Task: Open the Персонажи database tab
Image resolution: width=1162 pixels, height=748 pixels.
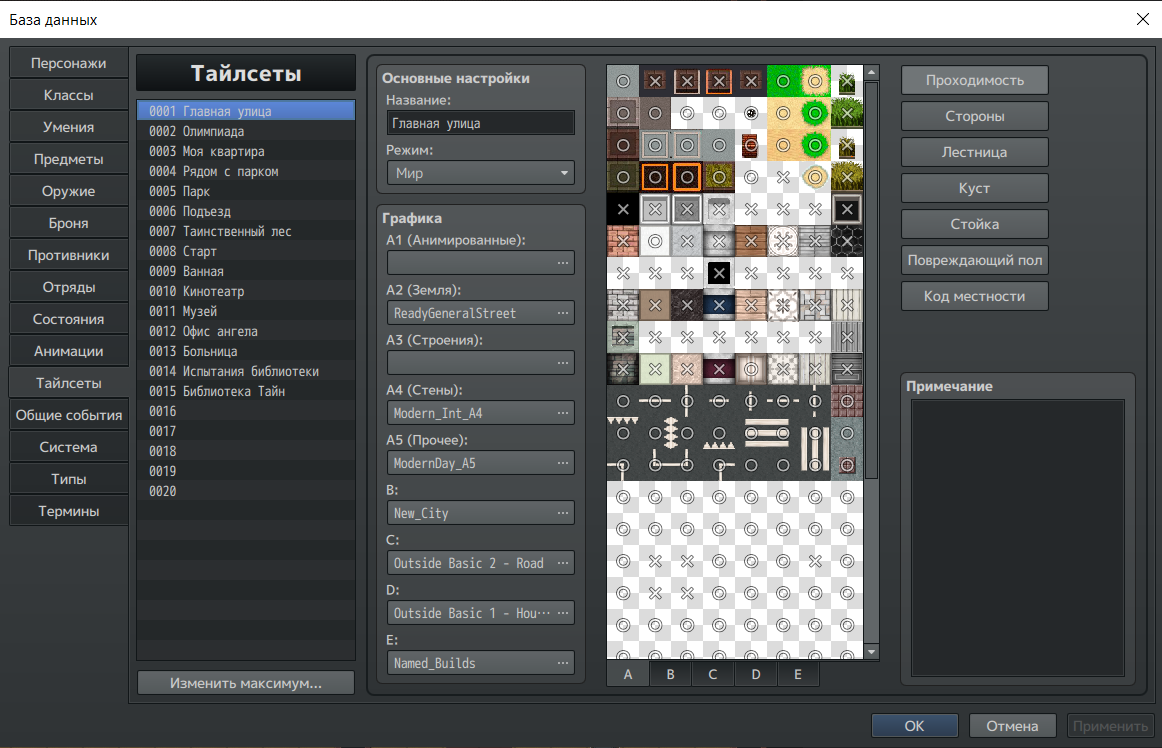Action: pyautogui.click(x=68, y=63)
